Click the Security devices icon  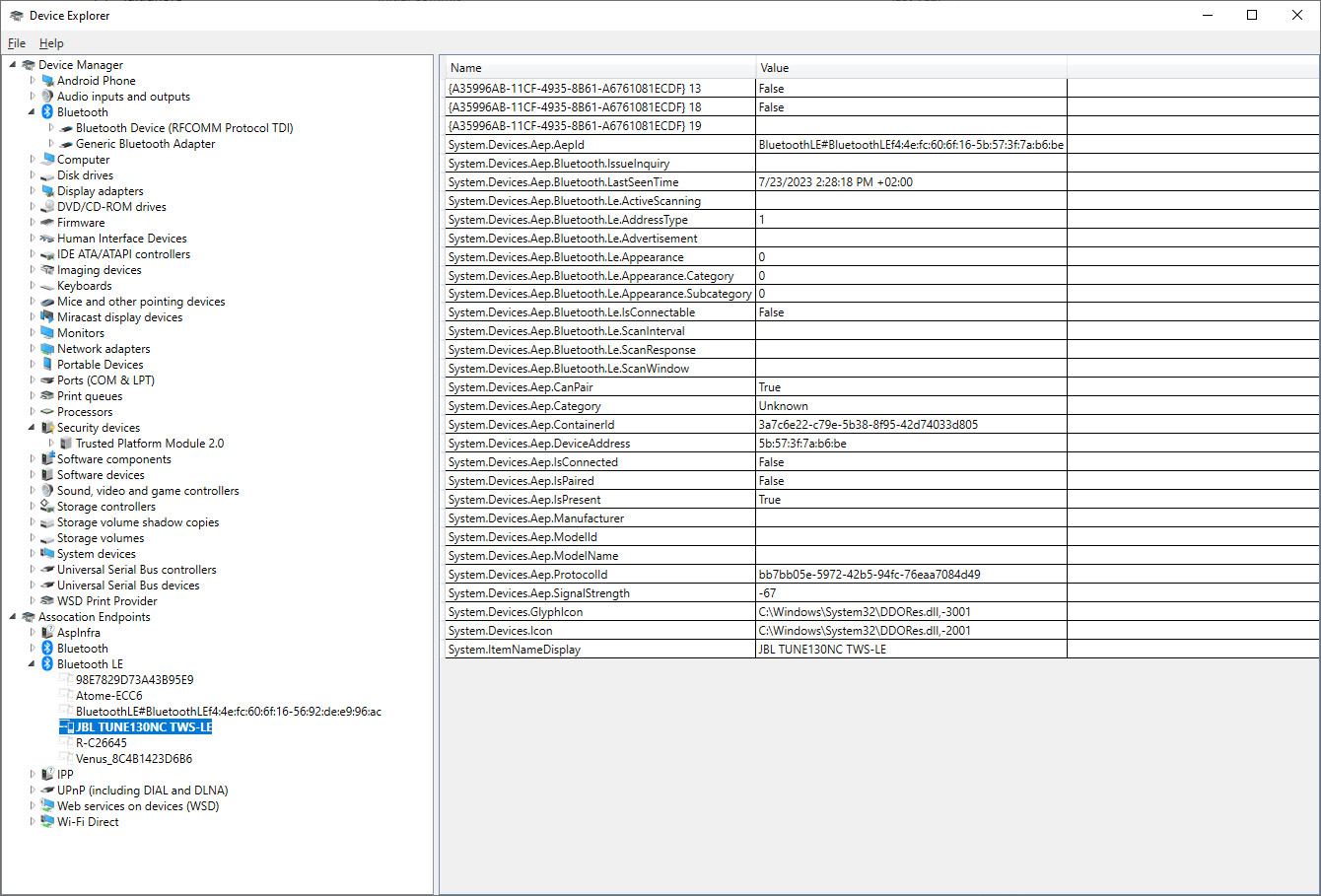click(x=47, y=428)
